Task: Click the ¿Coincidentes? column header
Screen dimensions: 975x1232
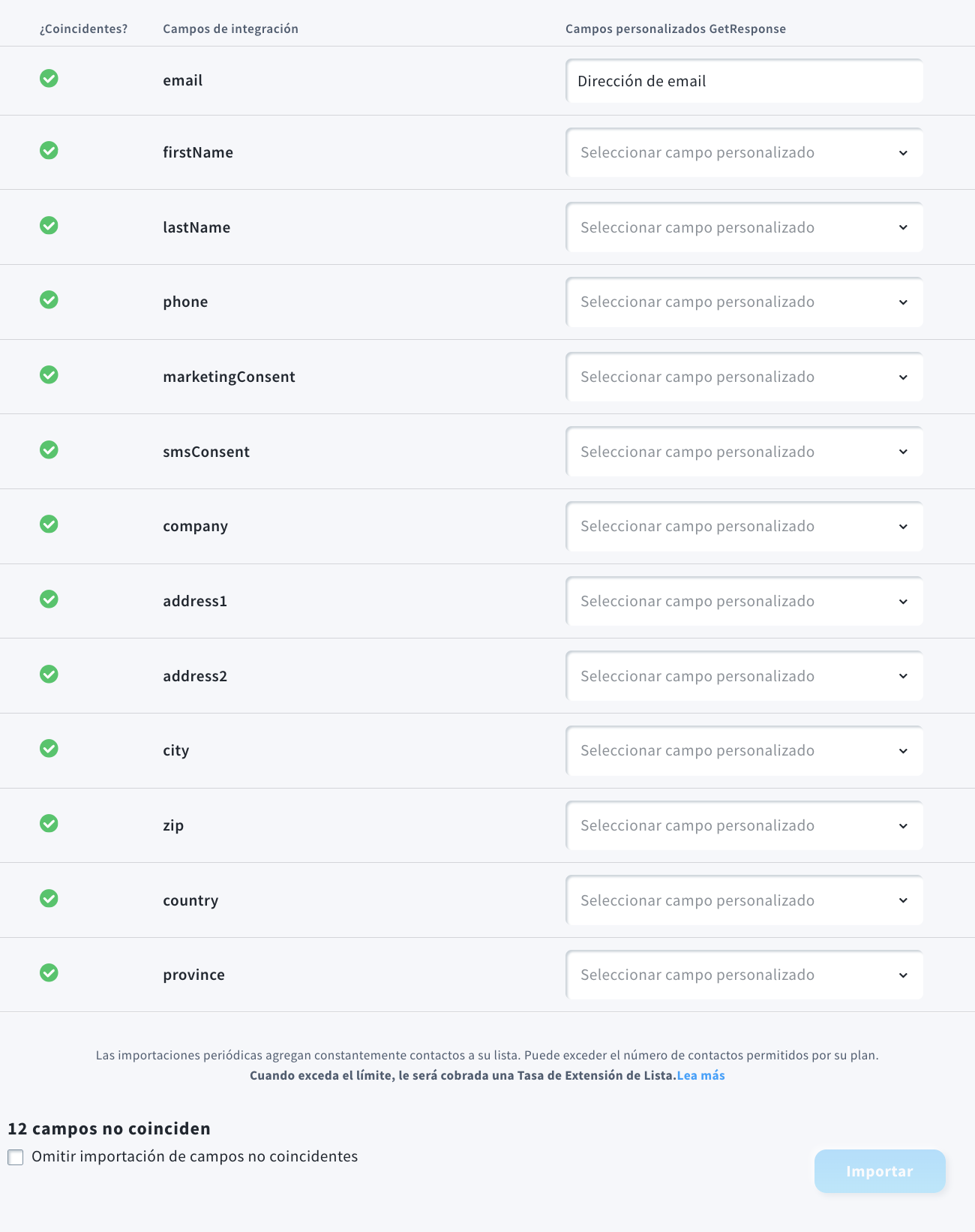Action: click(x=83, y=29)
